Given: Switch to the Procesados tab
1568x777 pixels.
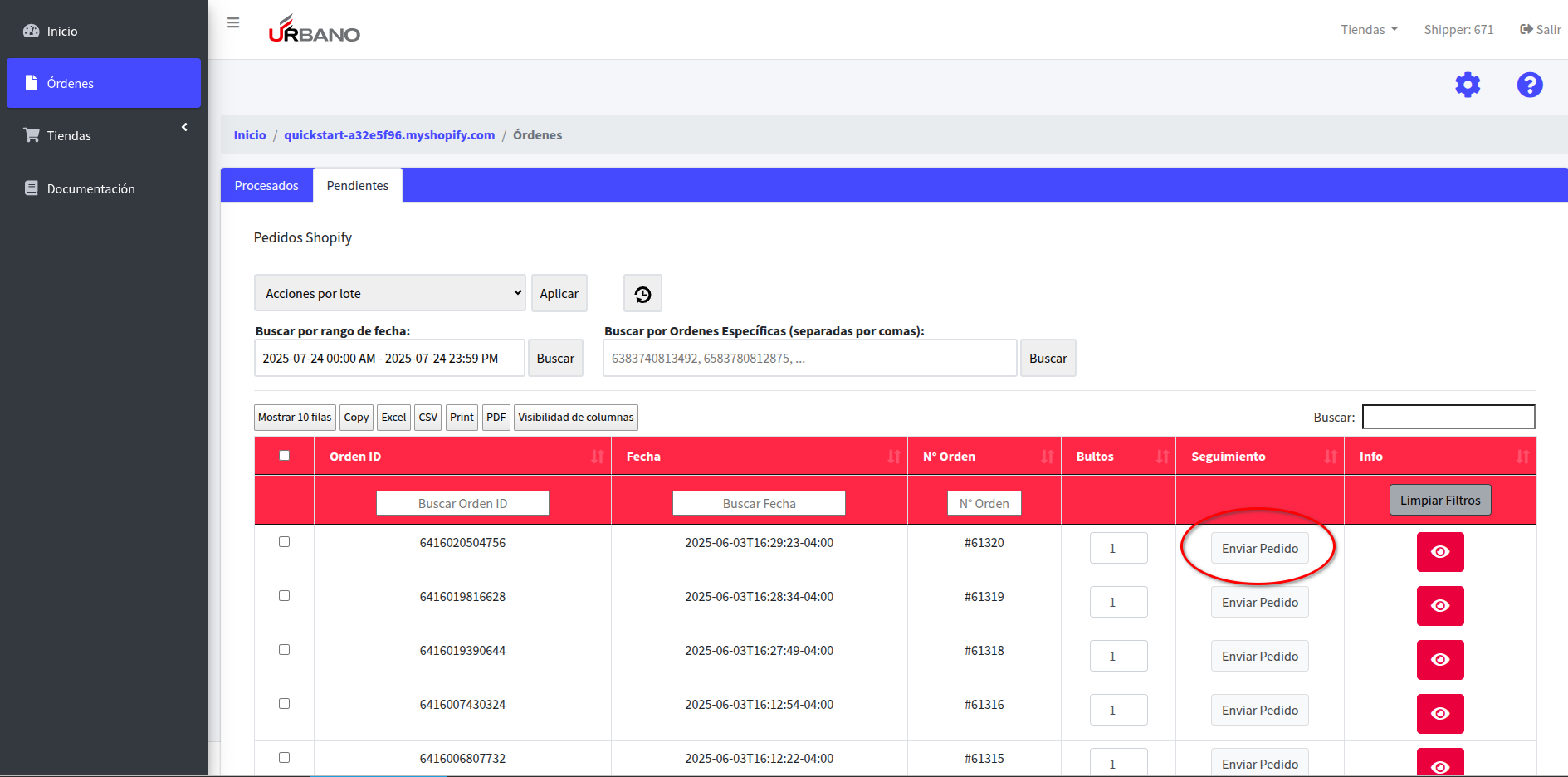Looking at the screenshot, I should point(266,186).
